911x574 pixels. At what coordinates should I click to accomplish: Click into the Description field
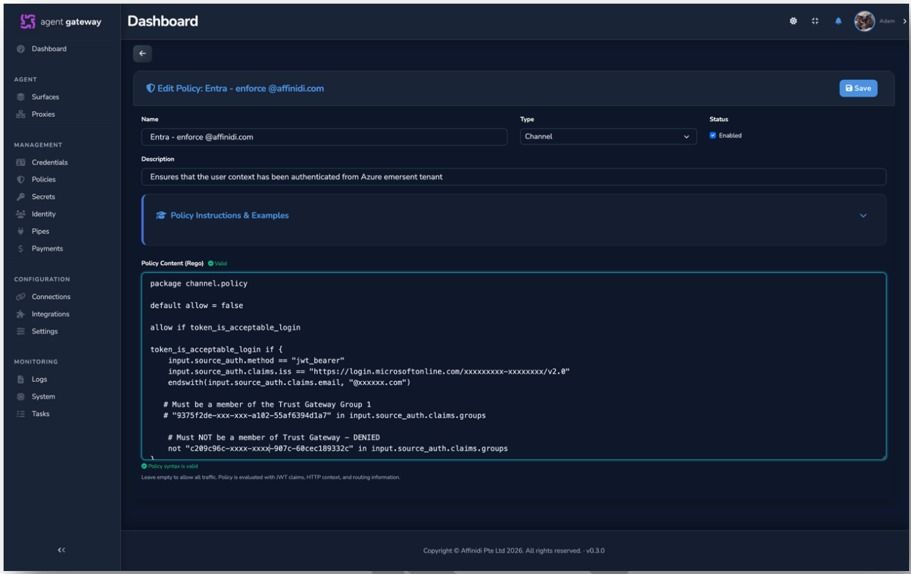(514, 177)
